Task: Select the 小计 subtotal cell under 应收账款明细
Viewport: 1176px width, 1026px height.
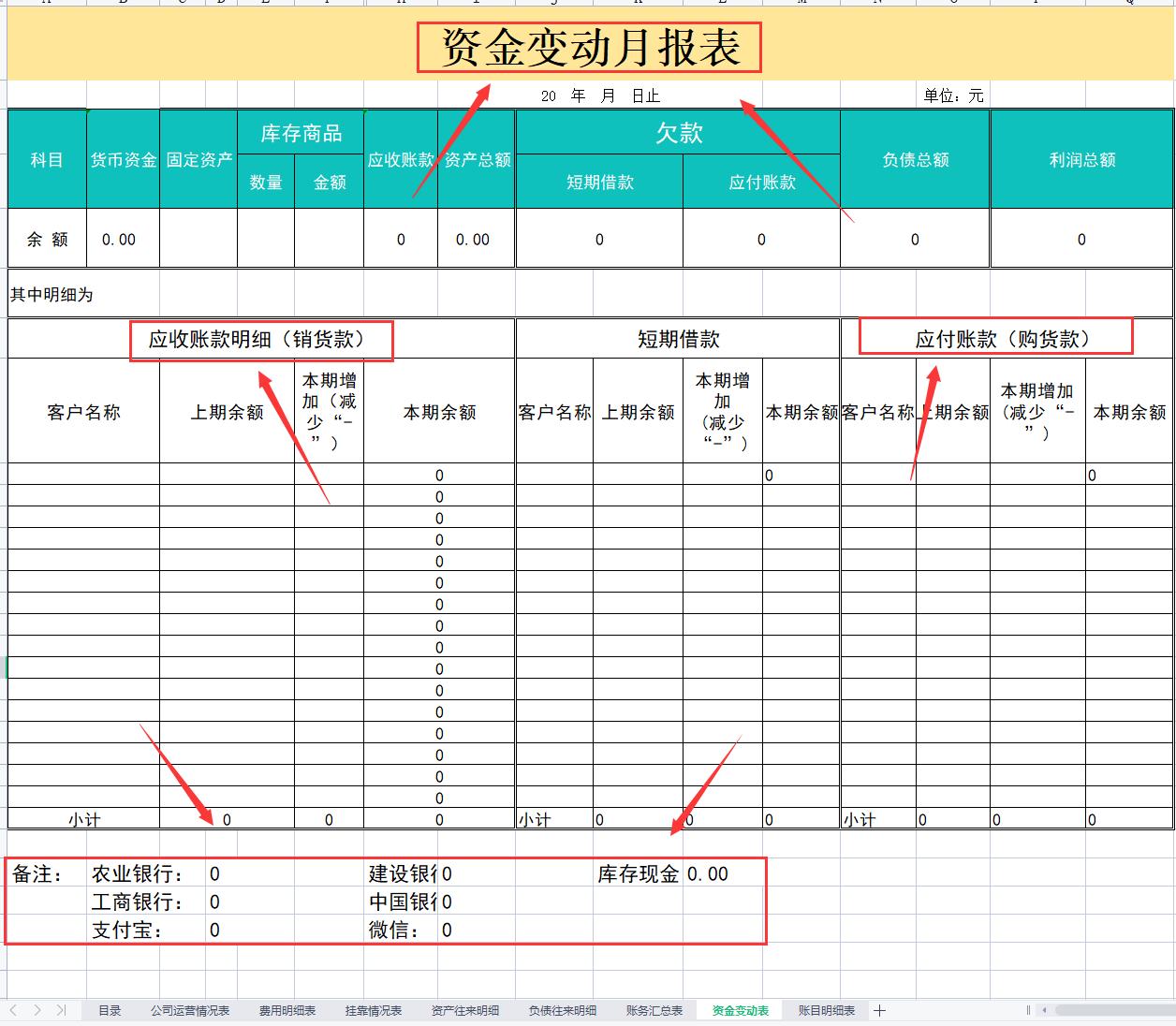Action: click(x=83, y=818)
